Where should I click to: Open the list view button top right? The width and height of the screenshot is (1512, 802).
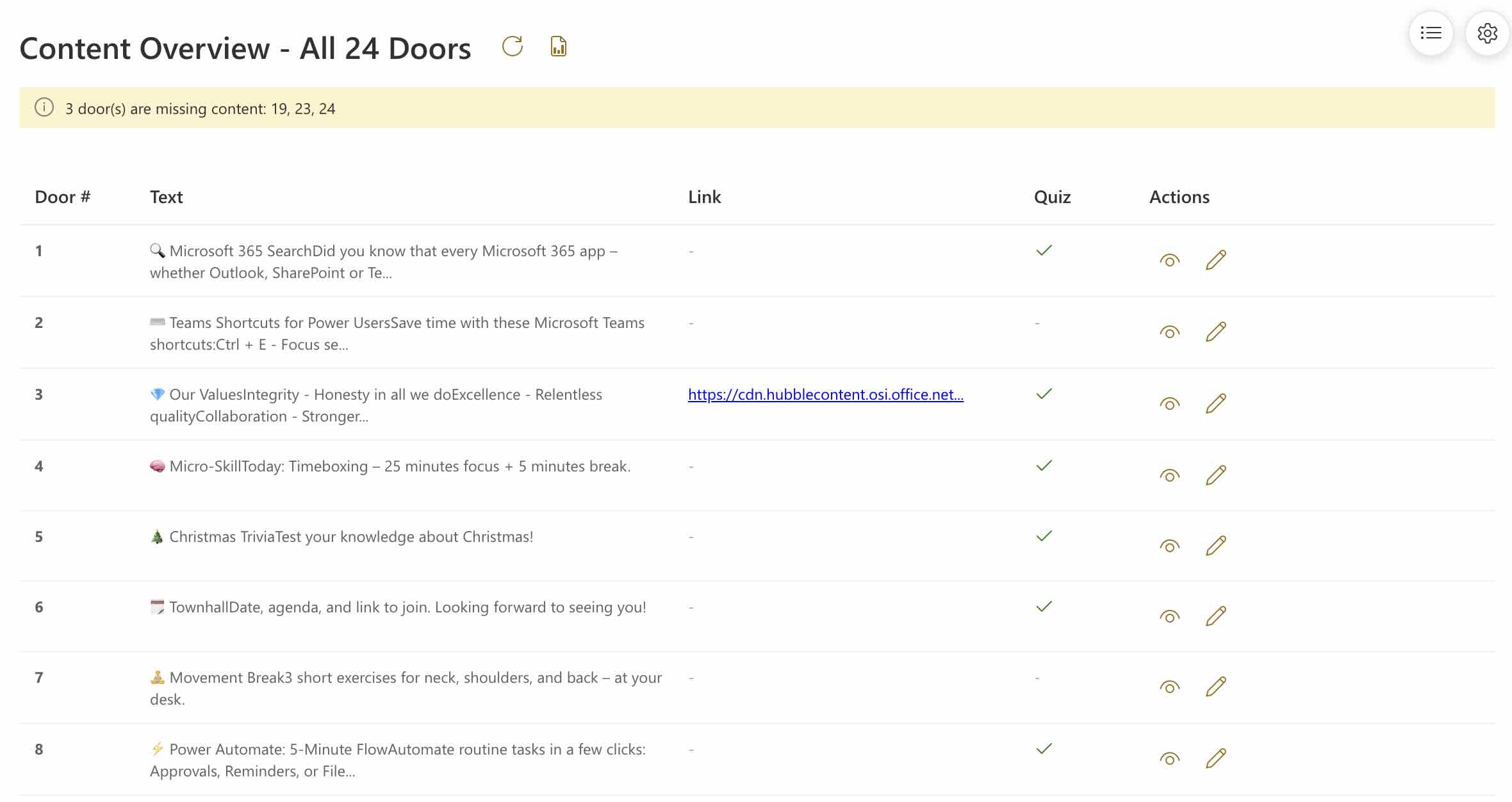coord(1431,33)
